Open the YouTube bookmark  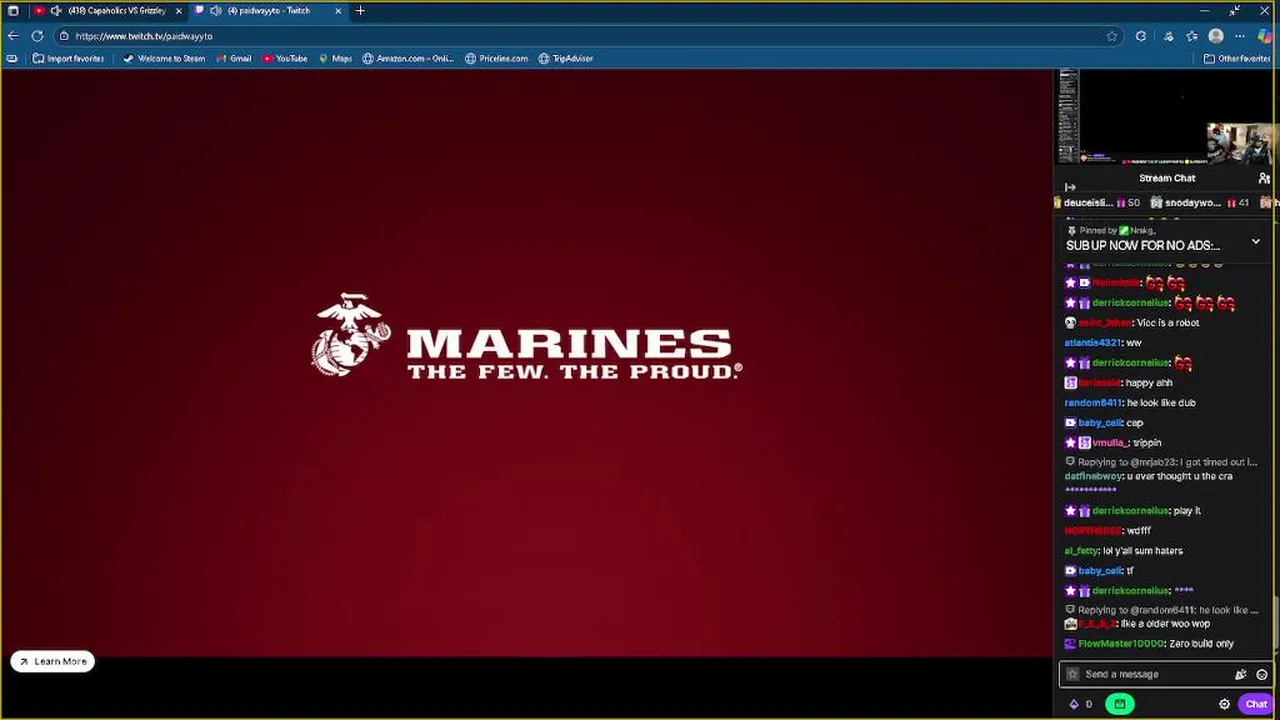[x=285, y=59]
